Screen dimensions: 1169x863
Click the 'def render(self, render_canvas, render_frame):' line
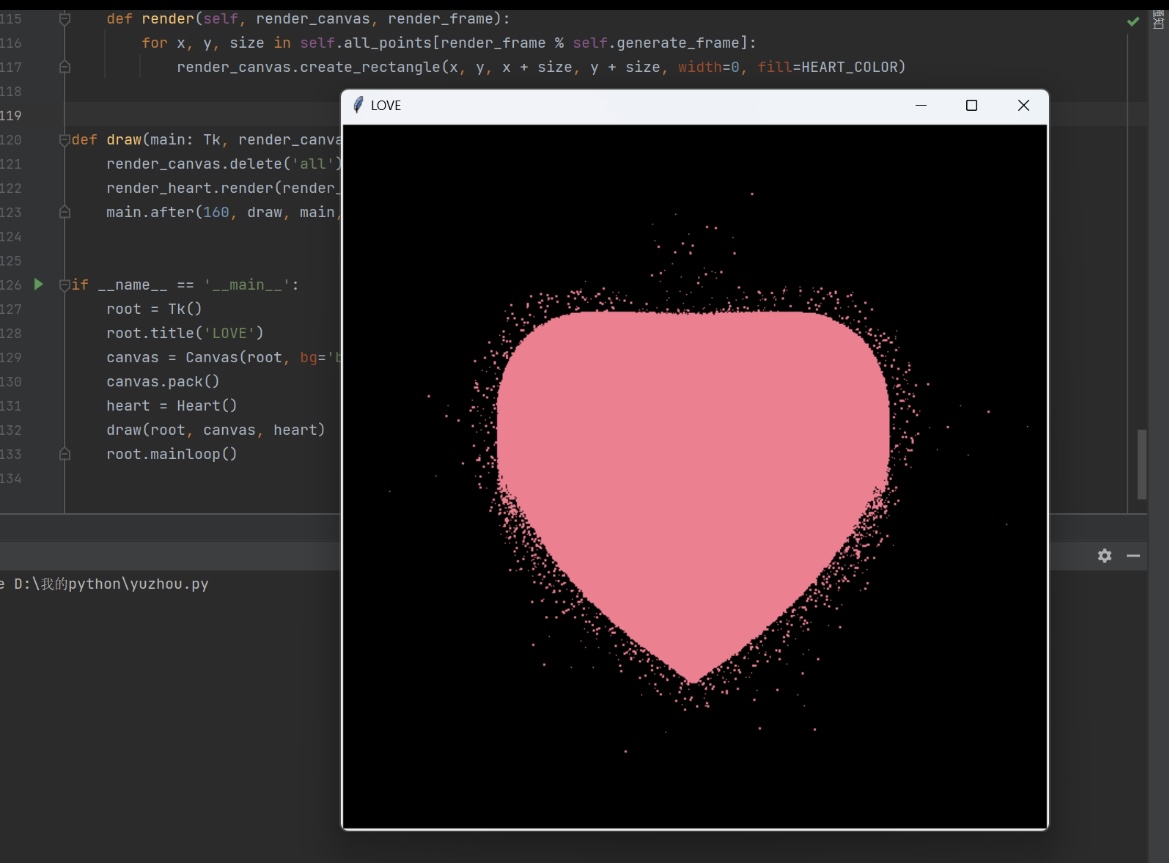[x=308, y=19]
